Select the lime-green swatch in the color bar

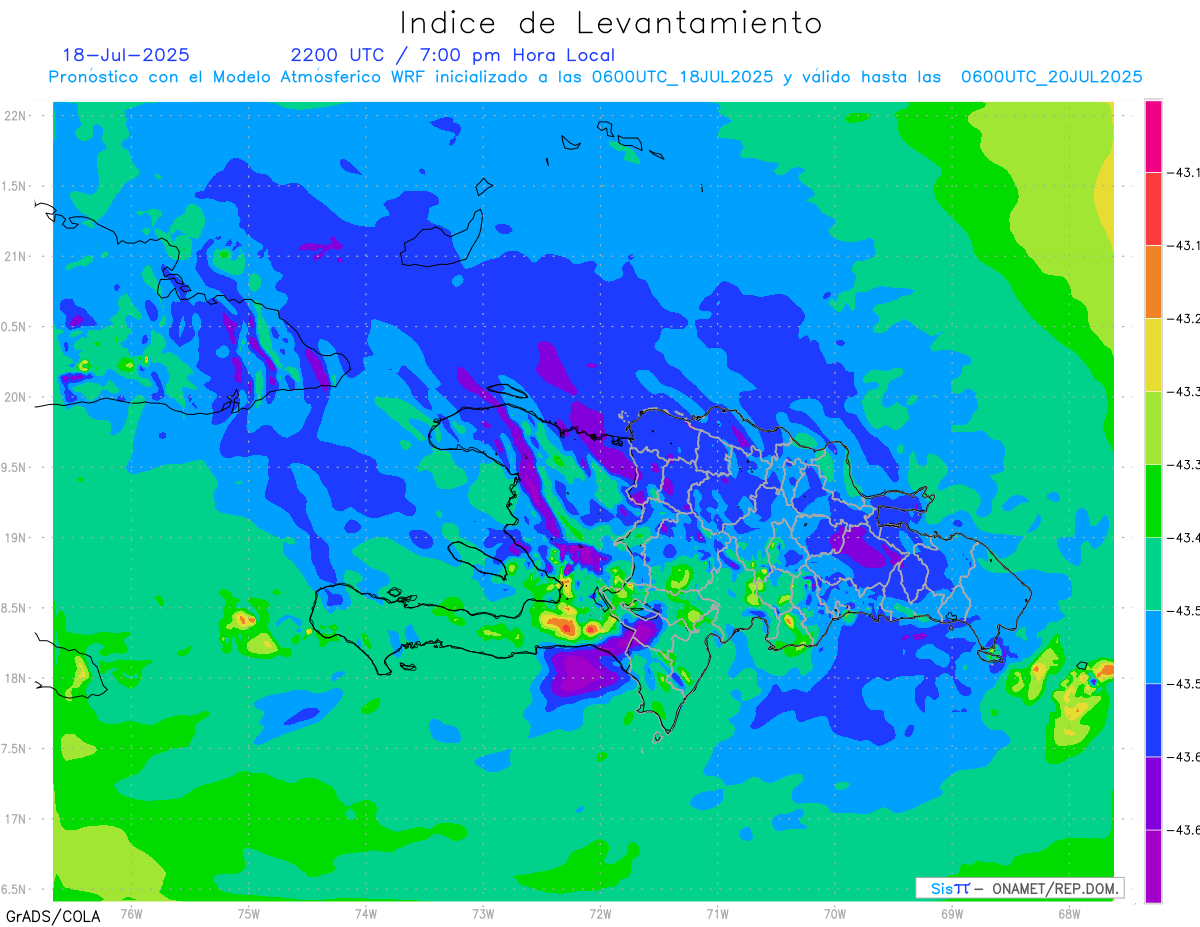[x=1153, y=428]
